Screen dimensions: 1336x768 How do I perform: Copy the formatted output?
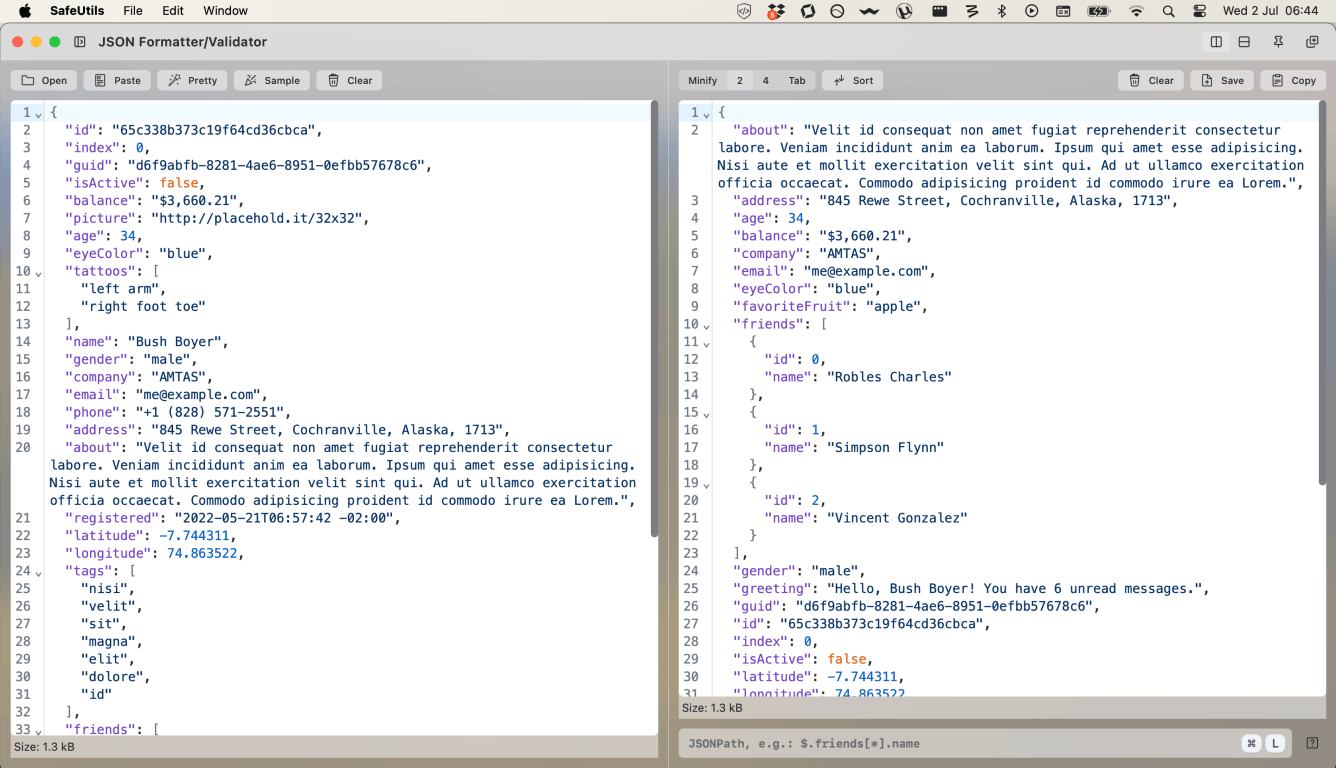coord(1293,81)
